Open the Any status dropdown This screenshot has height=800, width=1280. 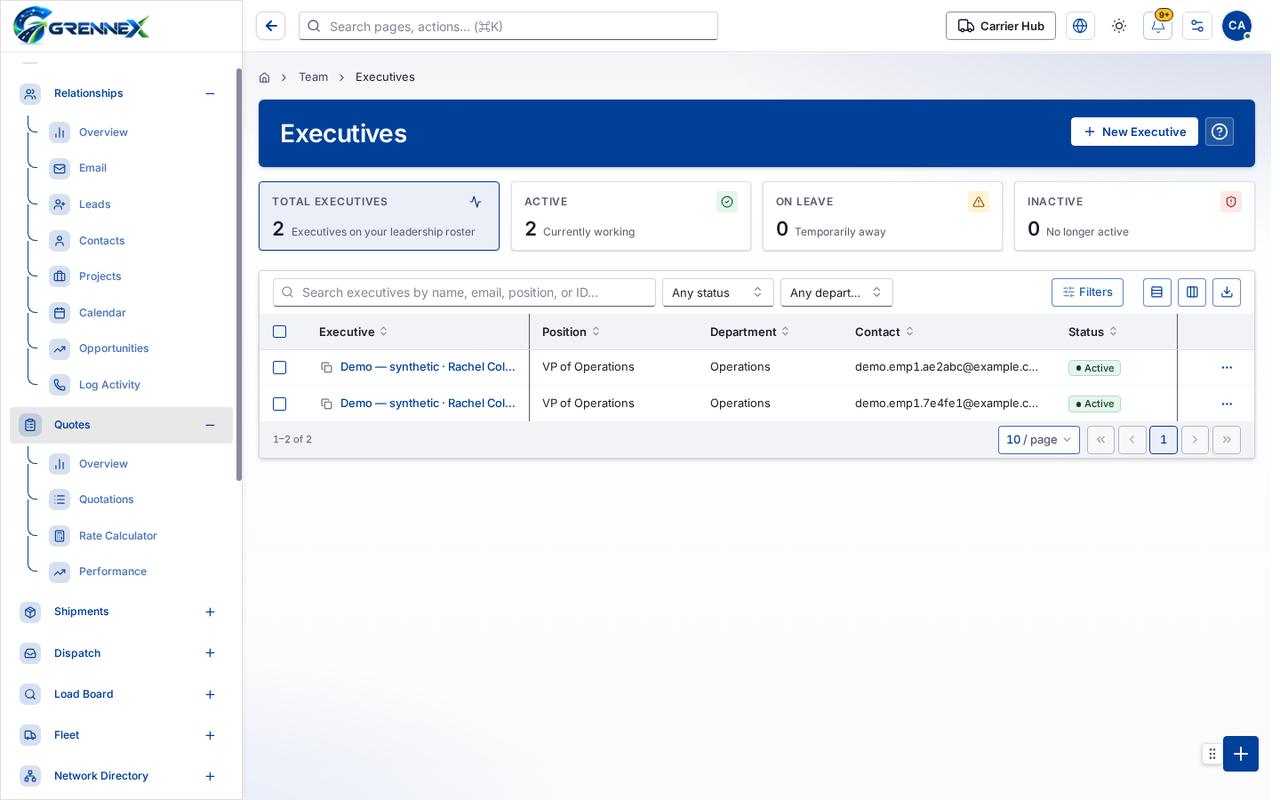pyautogui.click(x=718, y=292)
